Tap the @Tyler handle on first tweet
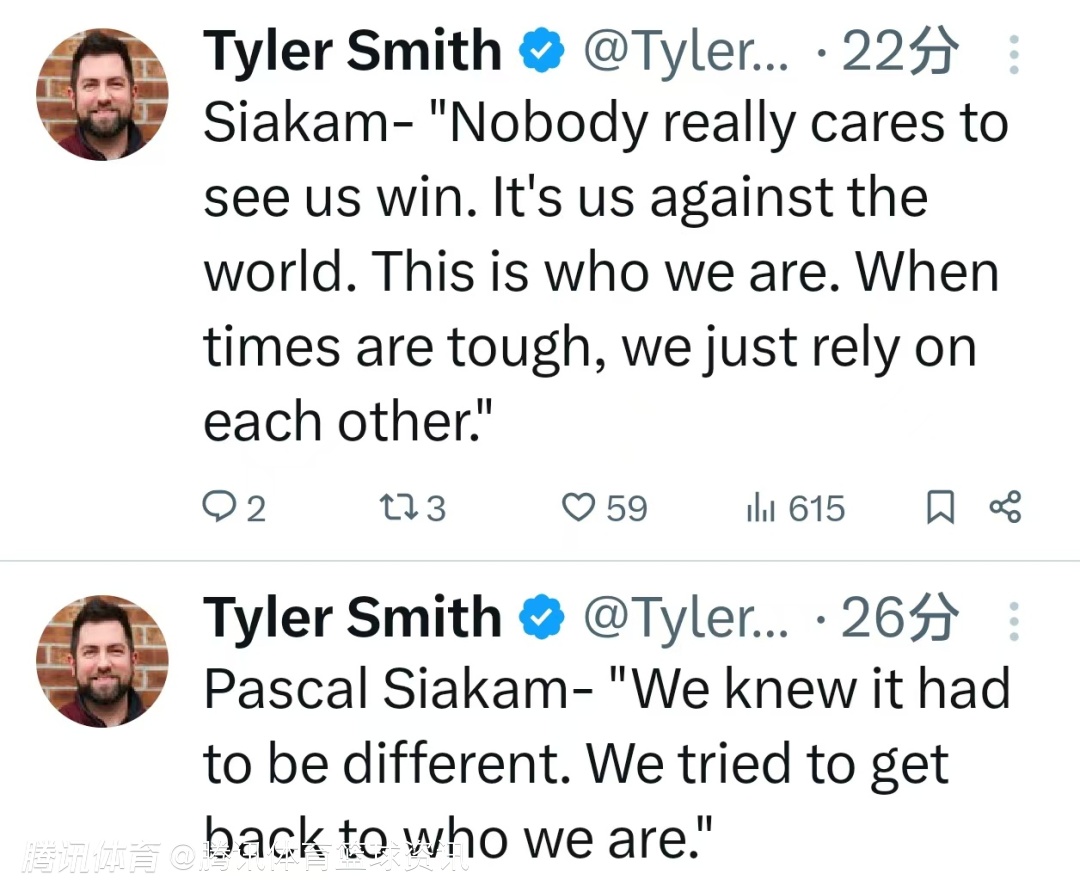The image size is (1080, 892). pyautogui.click(x=685, y=52)
